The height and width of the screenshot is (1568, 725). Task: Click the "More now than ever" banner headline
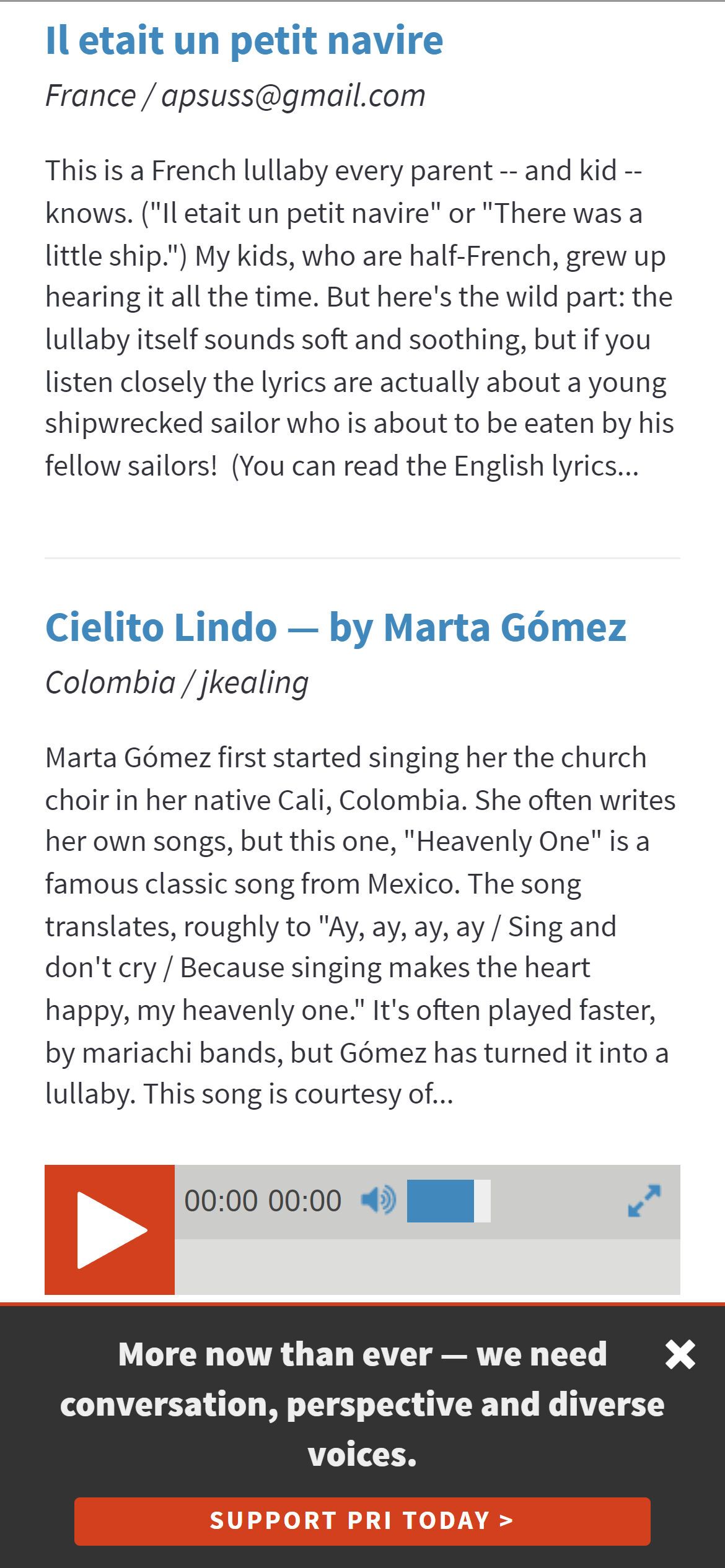click(362, 1404)
